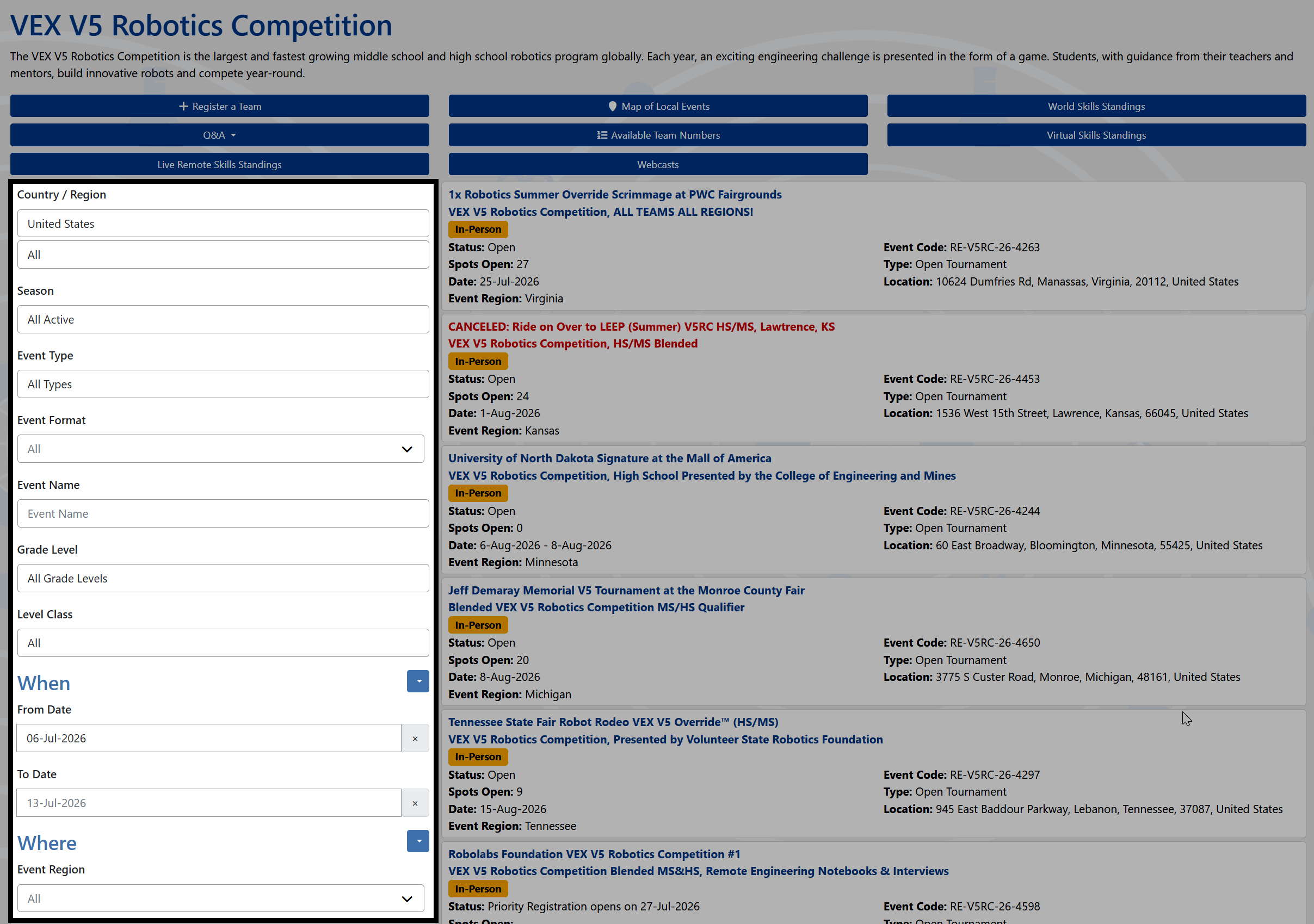Open the Webcasts page

[658, 164]
